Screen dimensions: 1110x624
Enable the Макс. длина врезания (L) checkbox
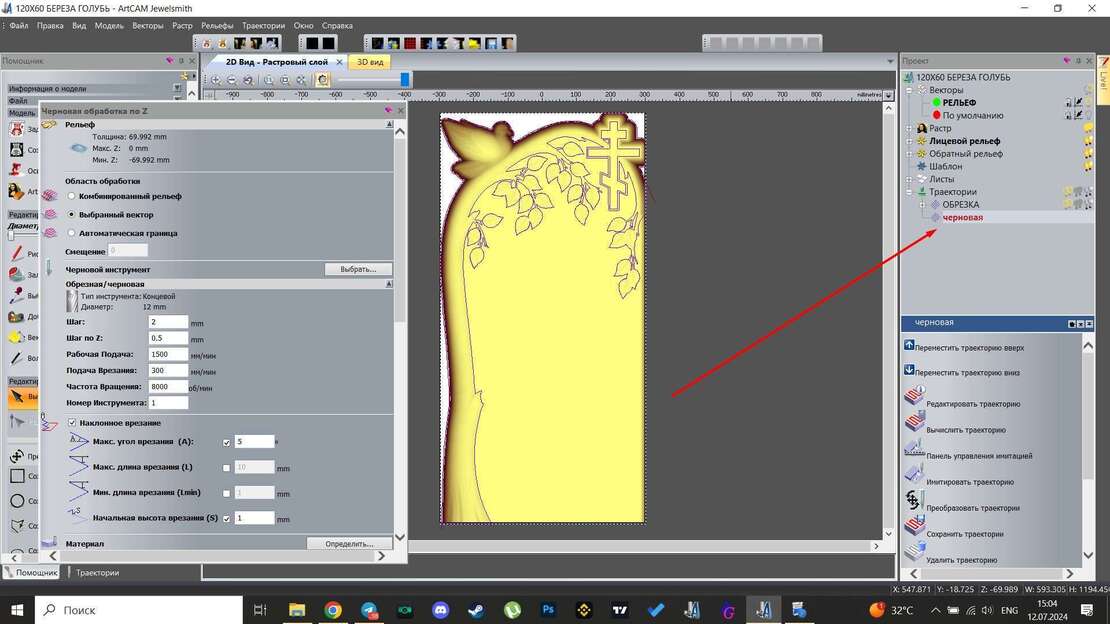[226, 466]
